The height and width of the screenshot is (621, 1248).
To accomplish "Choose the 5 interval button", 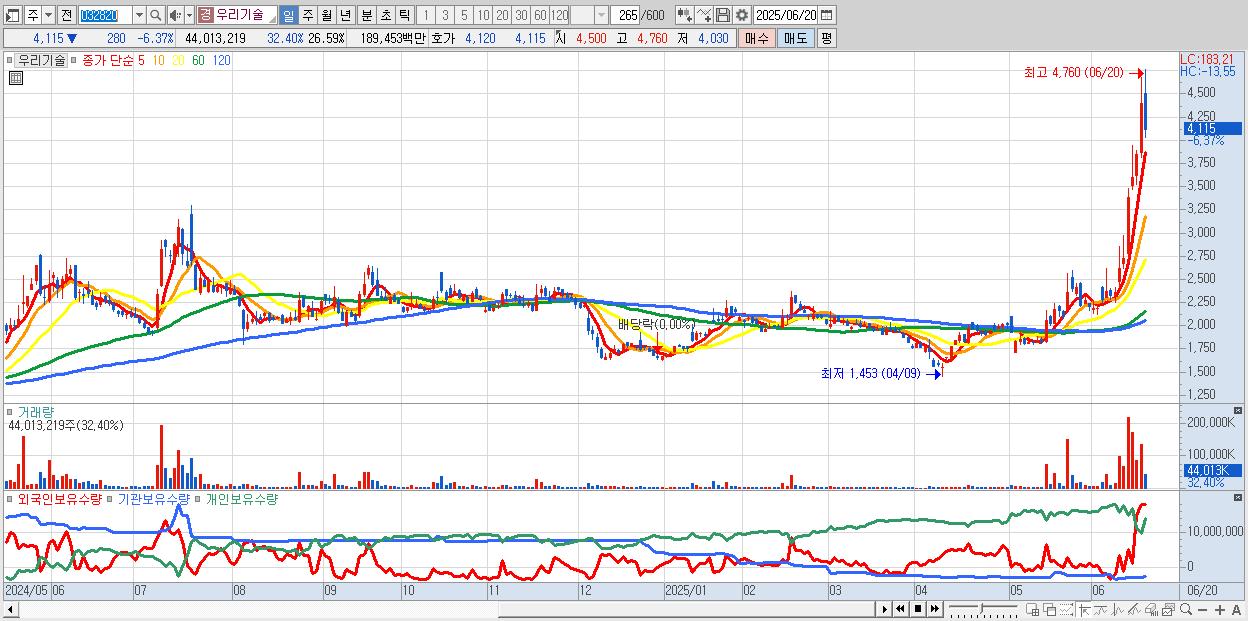I will (x=464, y=15).
